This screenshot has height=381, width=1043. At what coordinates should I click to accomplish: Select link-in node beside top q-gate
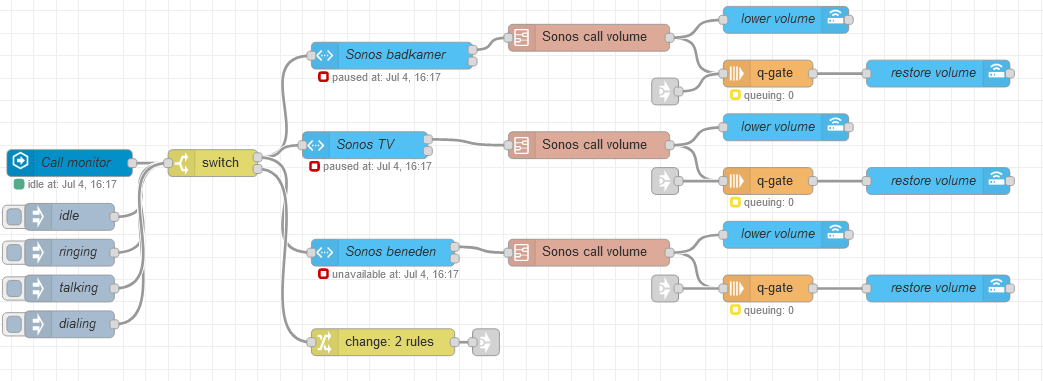pos(665,91)
